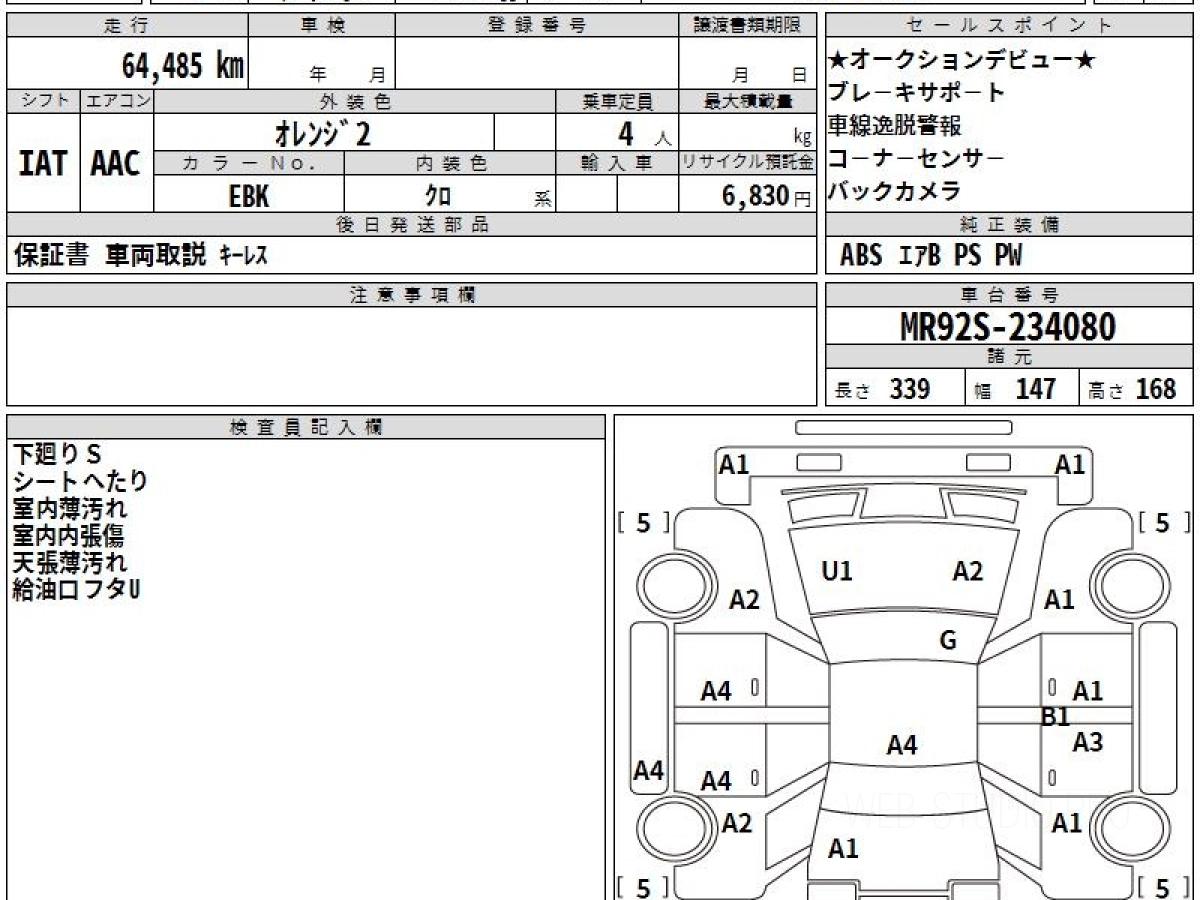The image size is (1200, 900).
Task: Click inspector note 給油口フタU
Action: click(76, 589)
